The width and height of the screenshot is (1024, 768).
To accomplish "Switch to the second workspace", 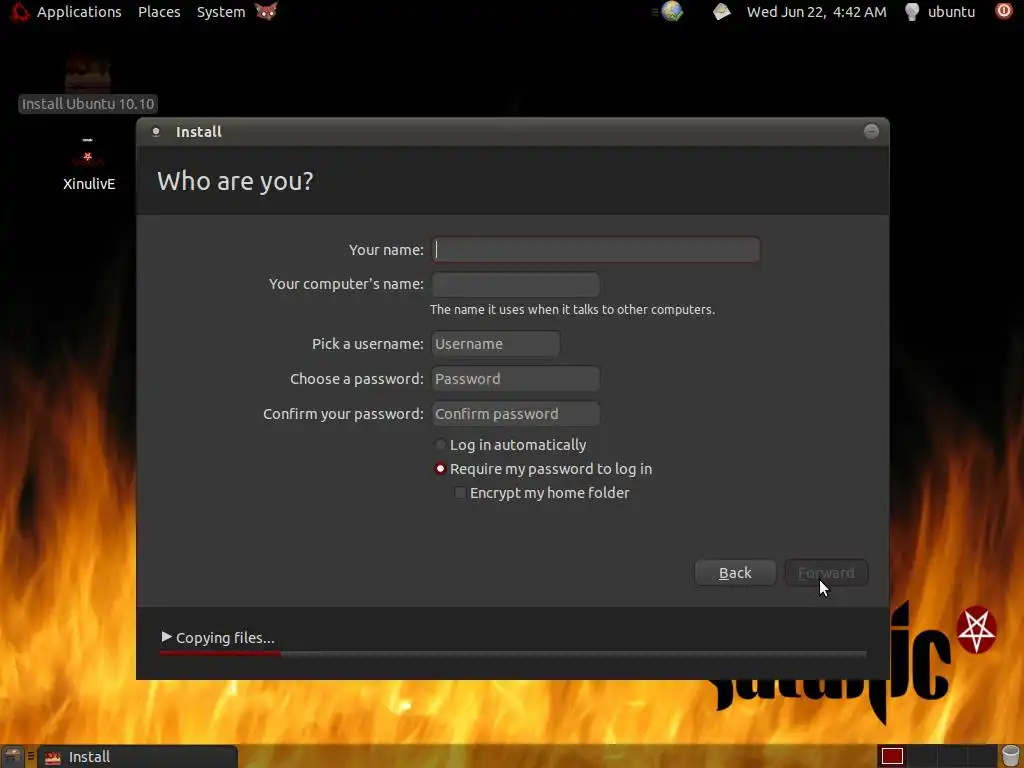I will pyautogui.click(x=921, y=756).
